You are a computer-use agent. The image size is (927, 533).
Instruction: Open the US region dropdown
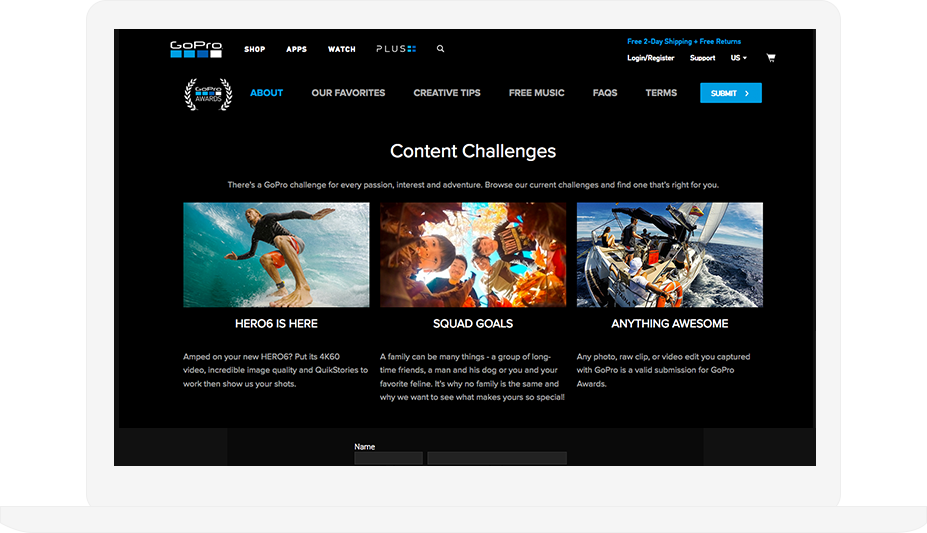[738, 58]
